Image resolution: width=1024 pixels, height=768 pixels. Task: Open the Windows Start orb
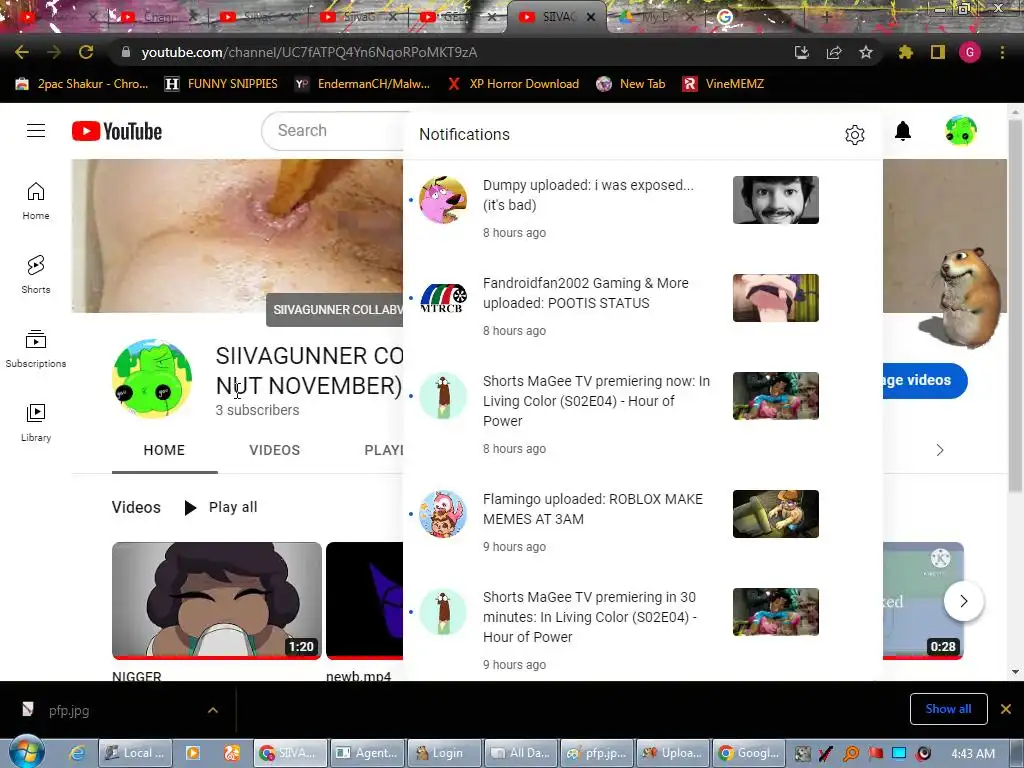point(27,752)
